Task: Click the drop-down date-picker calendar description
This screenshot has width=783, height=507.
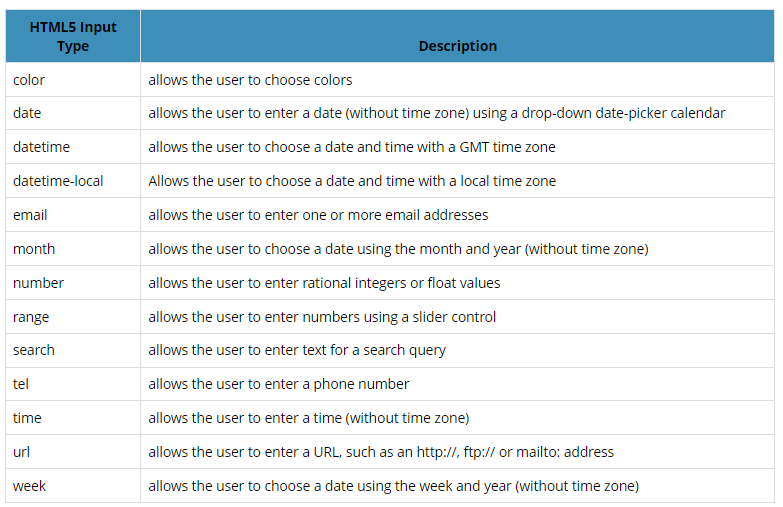Action: click(437, 113)
